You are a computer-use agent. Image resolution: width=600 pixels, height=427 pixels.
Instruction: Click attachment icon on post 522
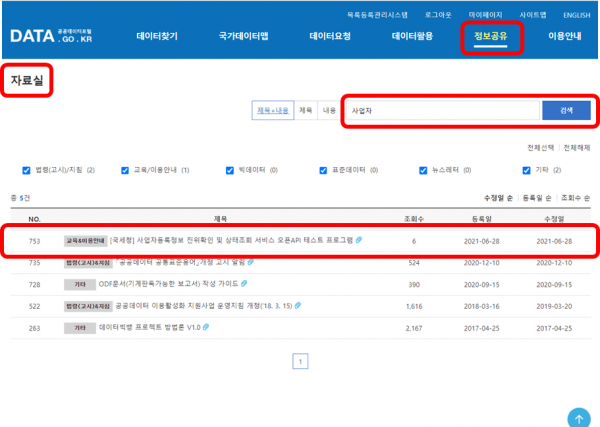[297, 306]
